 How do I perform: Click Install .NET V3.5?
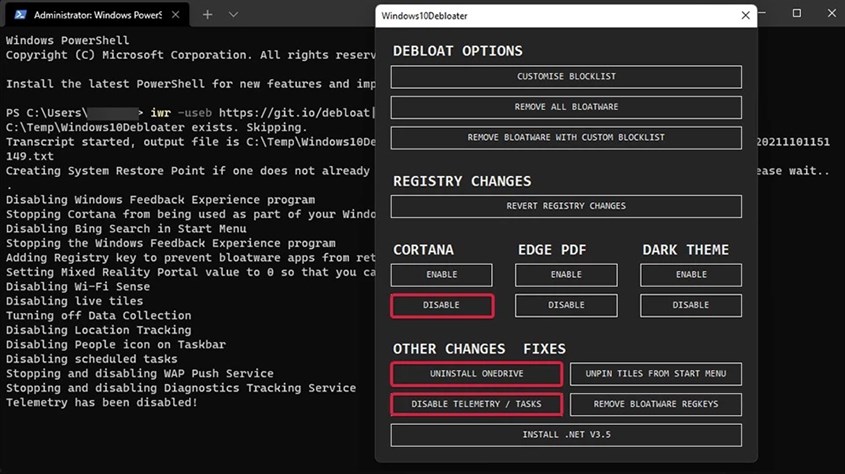[566, 435]
